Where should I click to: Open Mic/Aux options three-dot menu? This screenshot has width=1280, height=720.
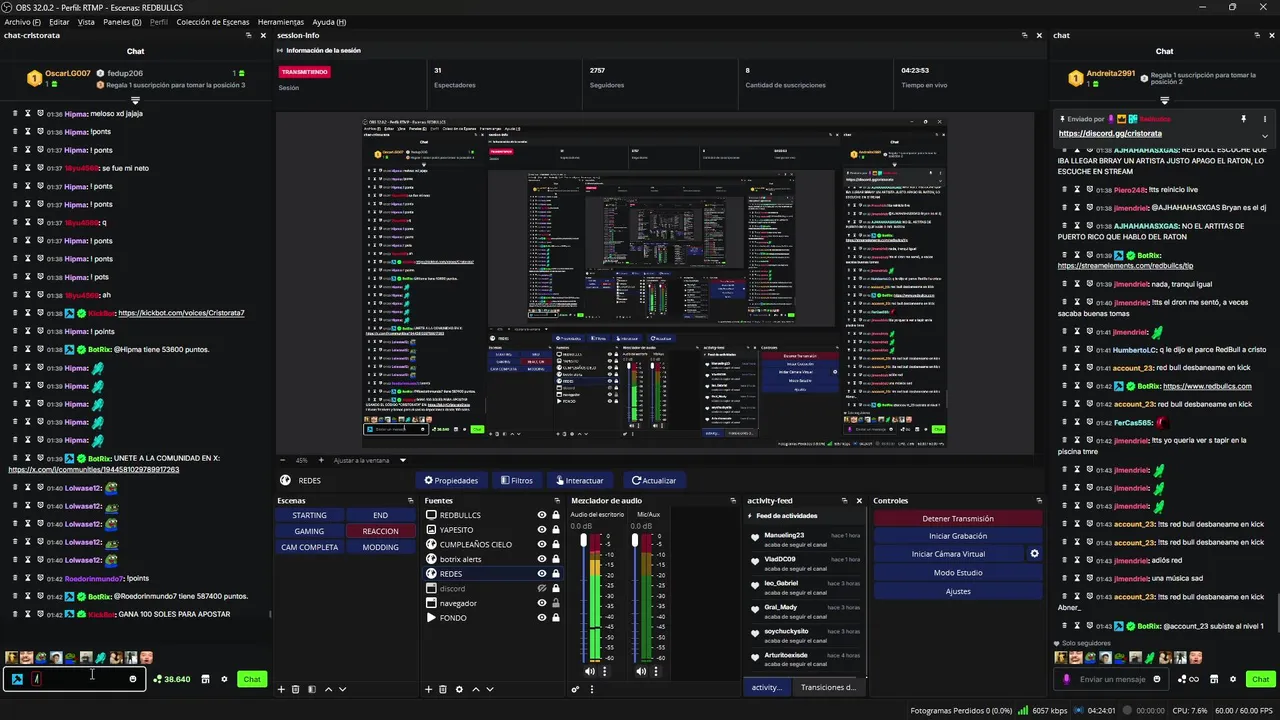pos(656,671)
